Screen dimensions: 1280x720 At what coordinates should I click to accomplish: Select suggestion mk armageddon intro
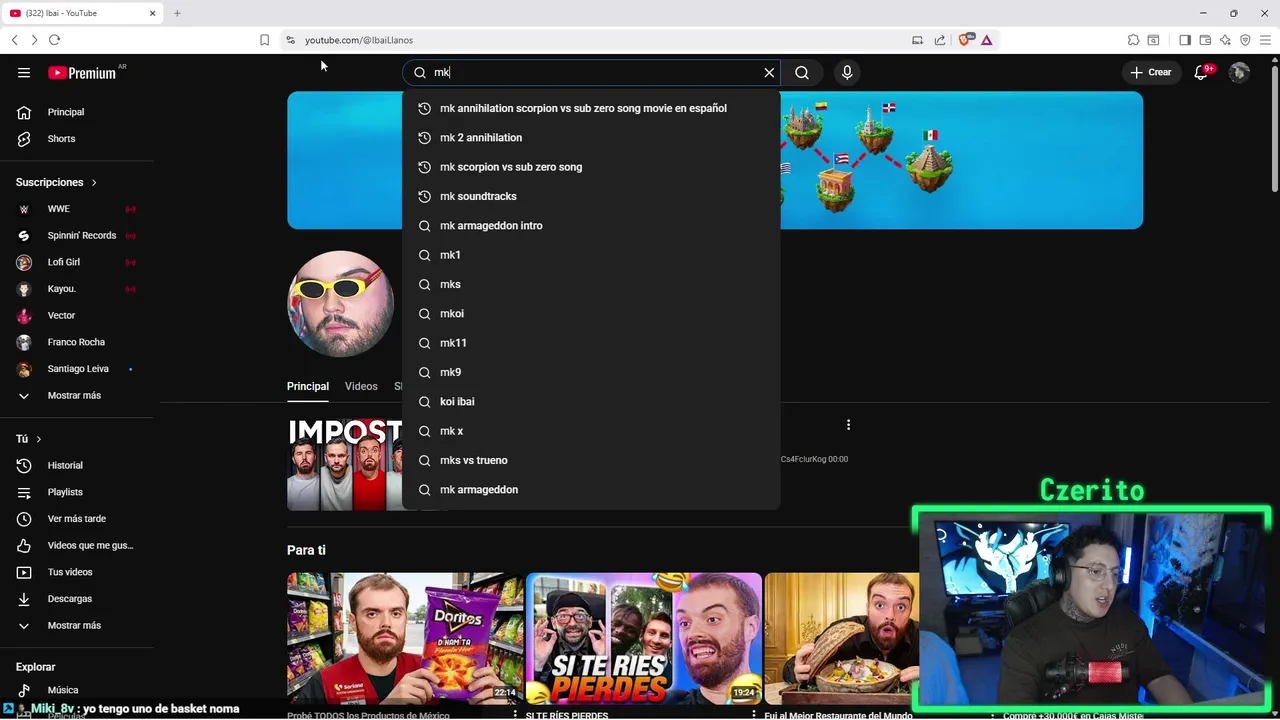(591, 225)
